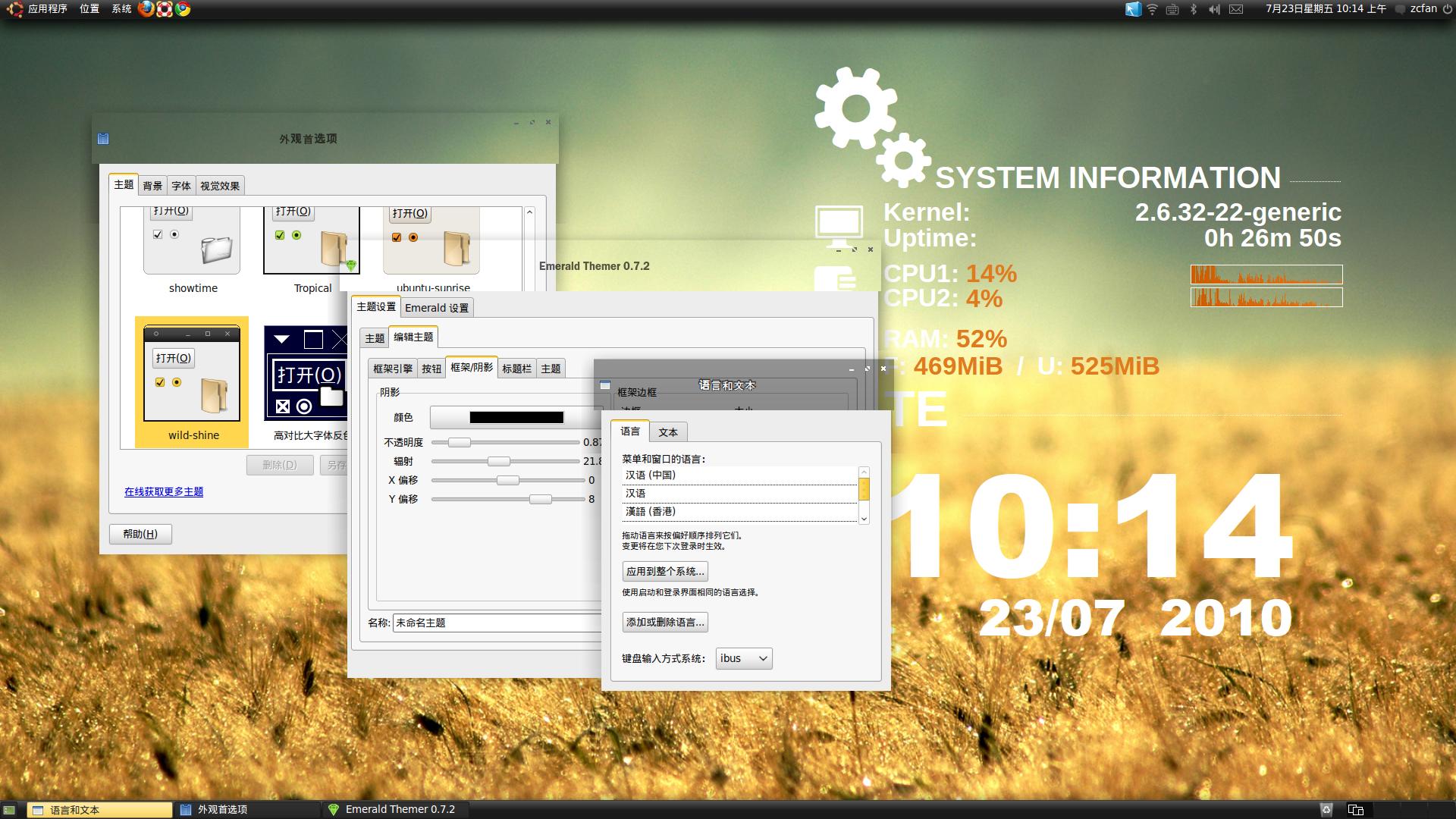The height and width of the screenshot is (819, 1456).
Task: Switch to 外观首选项 in taskbar
Action: click(x=248, y=810)
